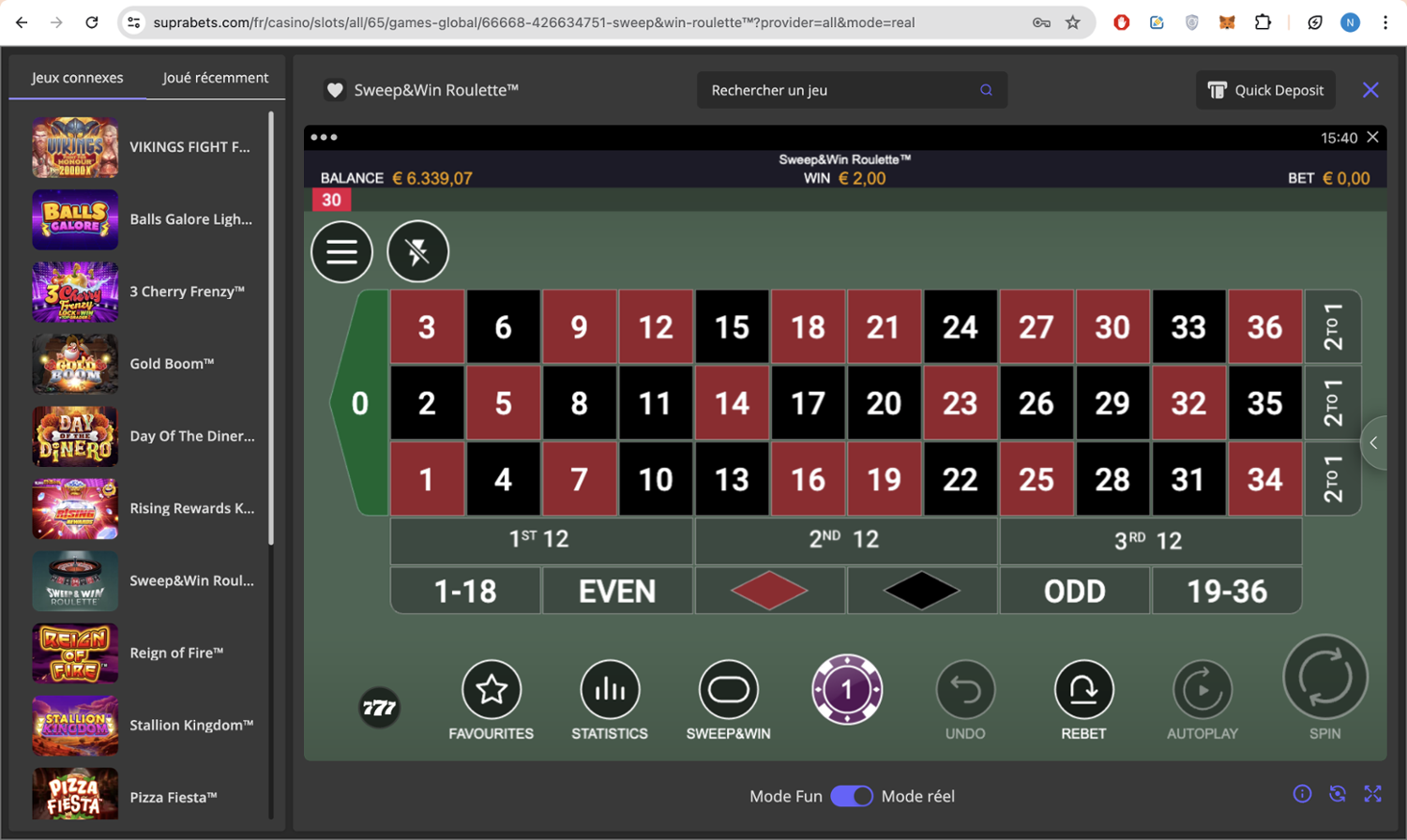
Task: Bet on the EVEN field
Action: point(617,592)
